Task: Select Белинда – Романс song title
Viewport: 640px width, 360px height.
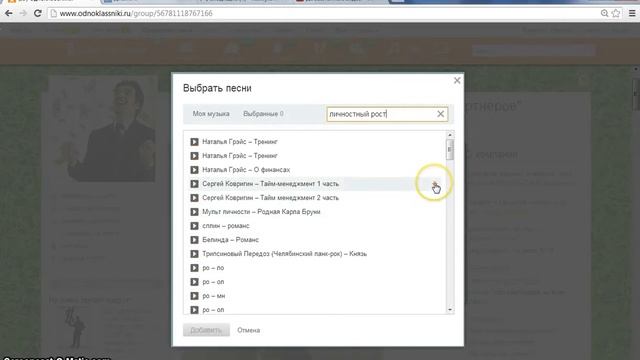Action: (x=231, y=240)
